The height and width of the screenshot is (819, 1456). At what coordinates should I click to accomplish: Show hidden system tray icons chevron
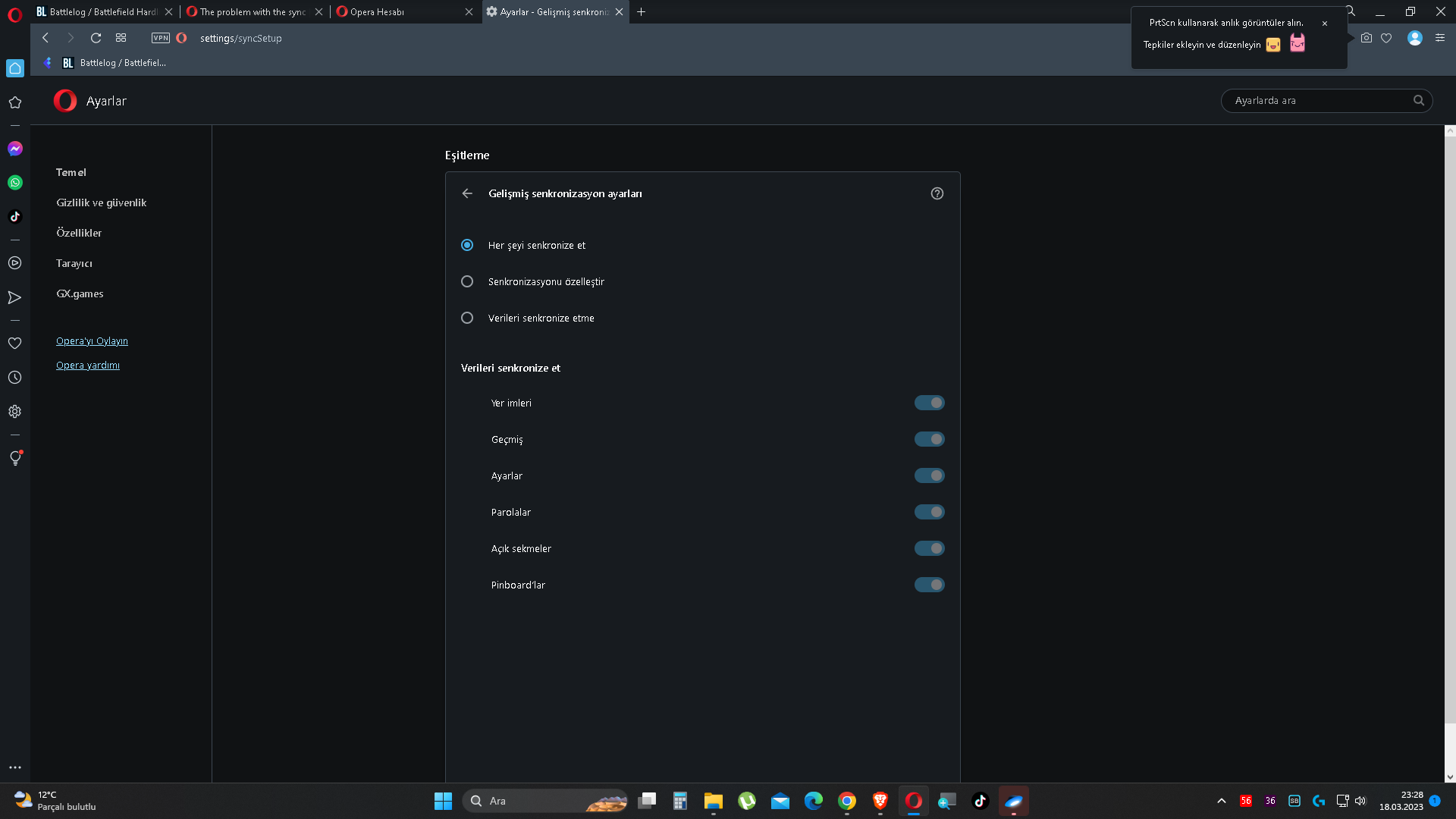1222,801
